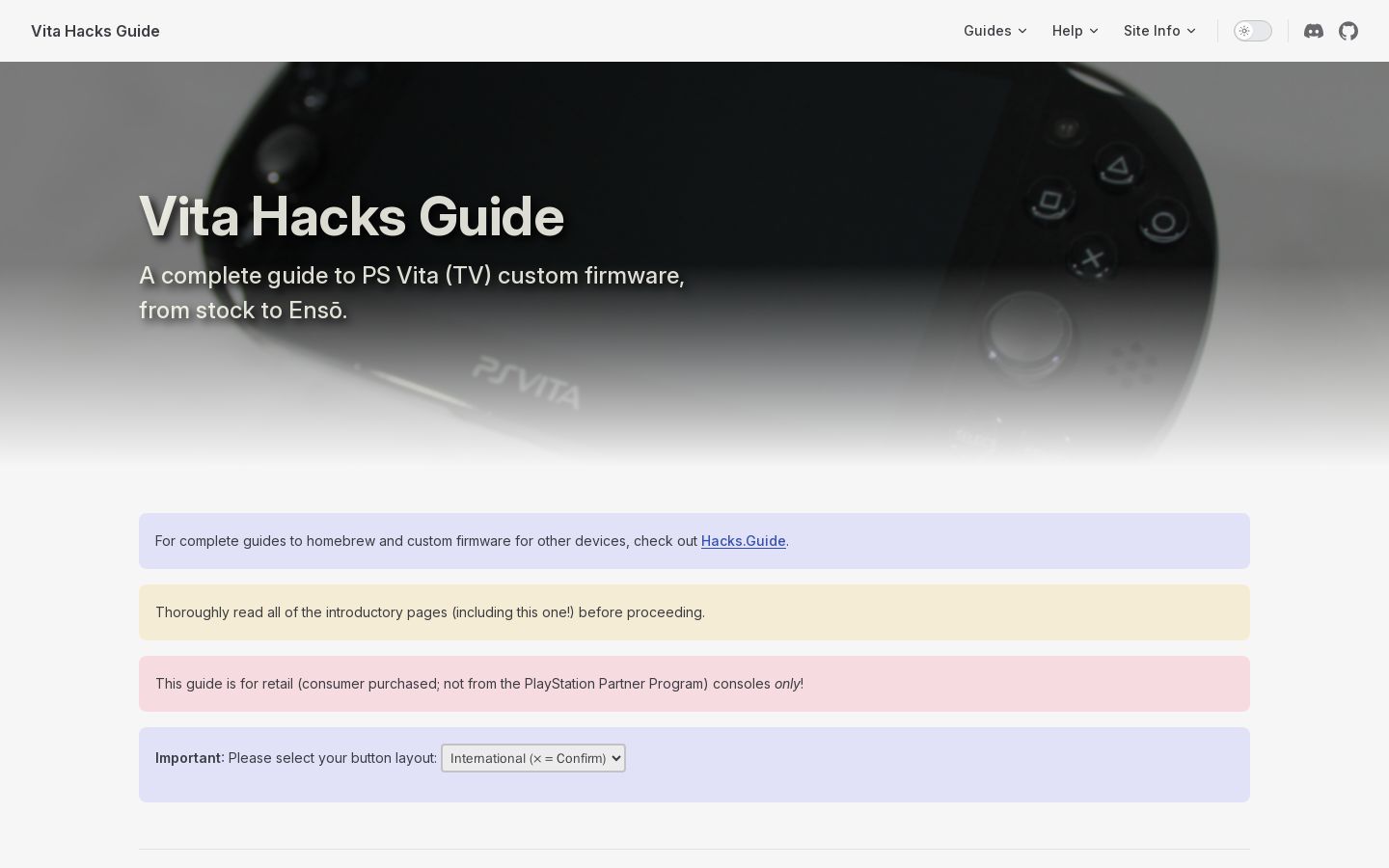Open the Discord server icon link

[x=1314, y=31]
